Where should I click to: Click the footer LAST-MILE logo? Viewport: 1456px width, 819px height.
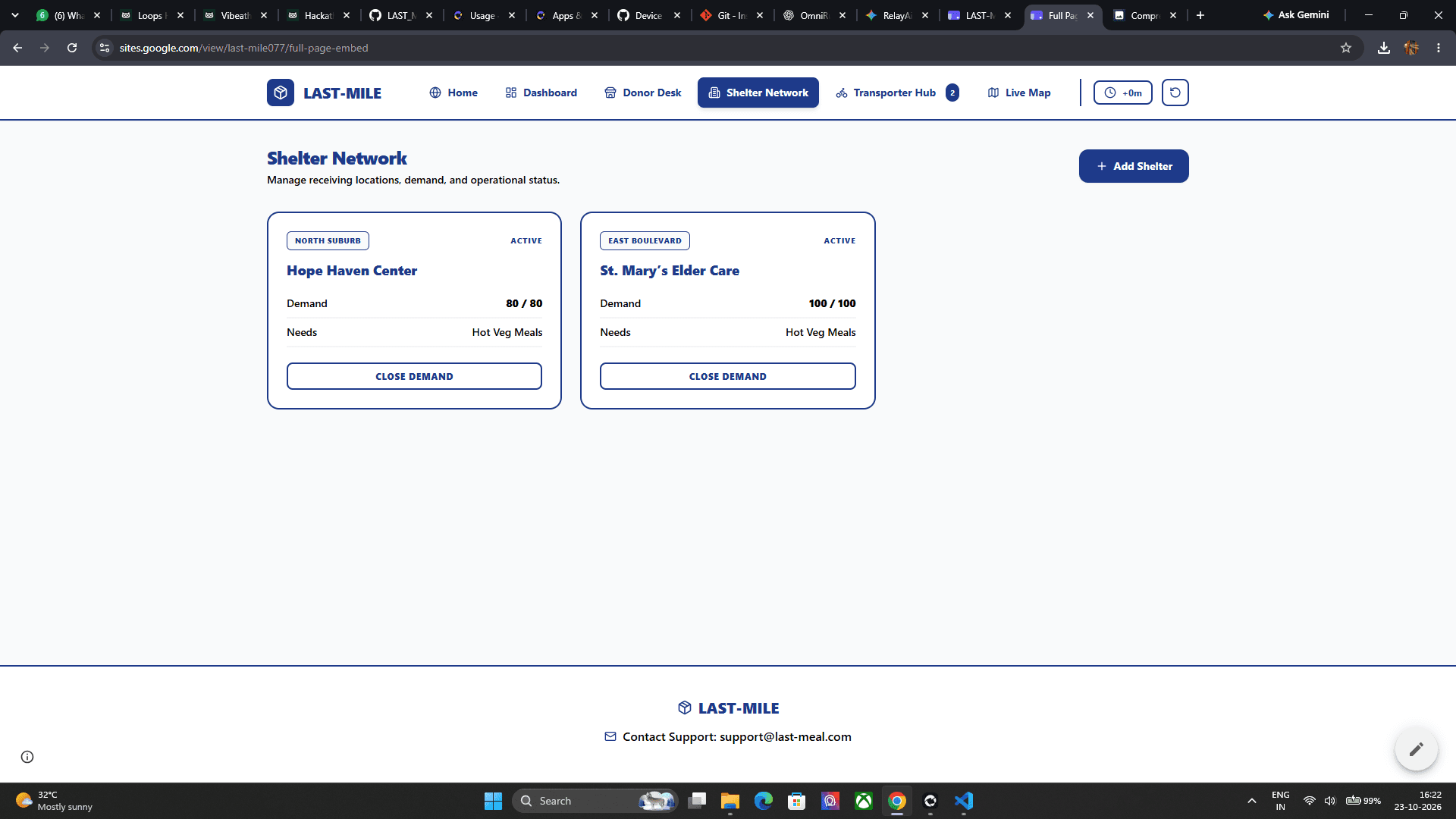pos(728,708)
